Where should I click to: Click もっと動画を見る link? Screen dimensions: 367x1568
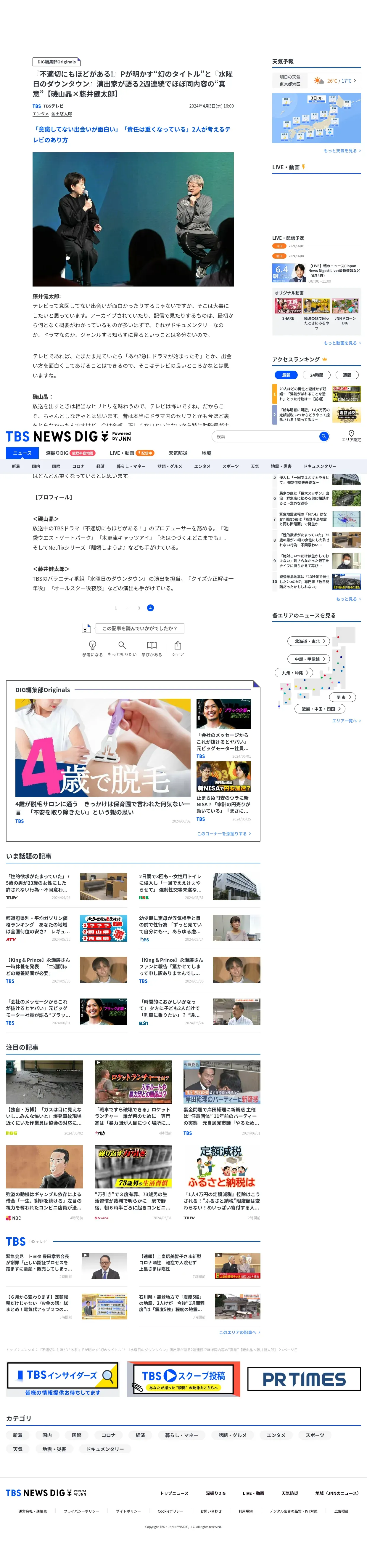(x=342, y=343)
